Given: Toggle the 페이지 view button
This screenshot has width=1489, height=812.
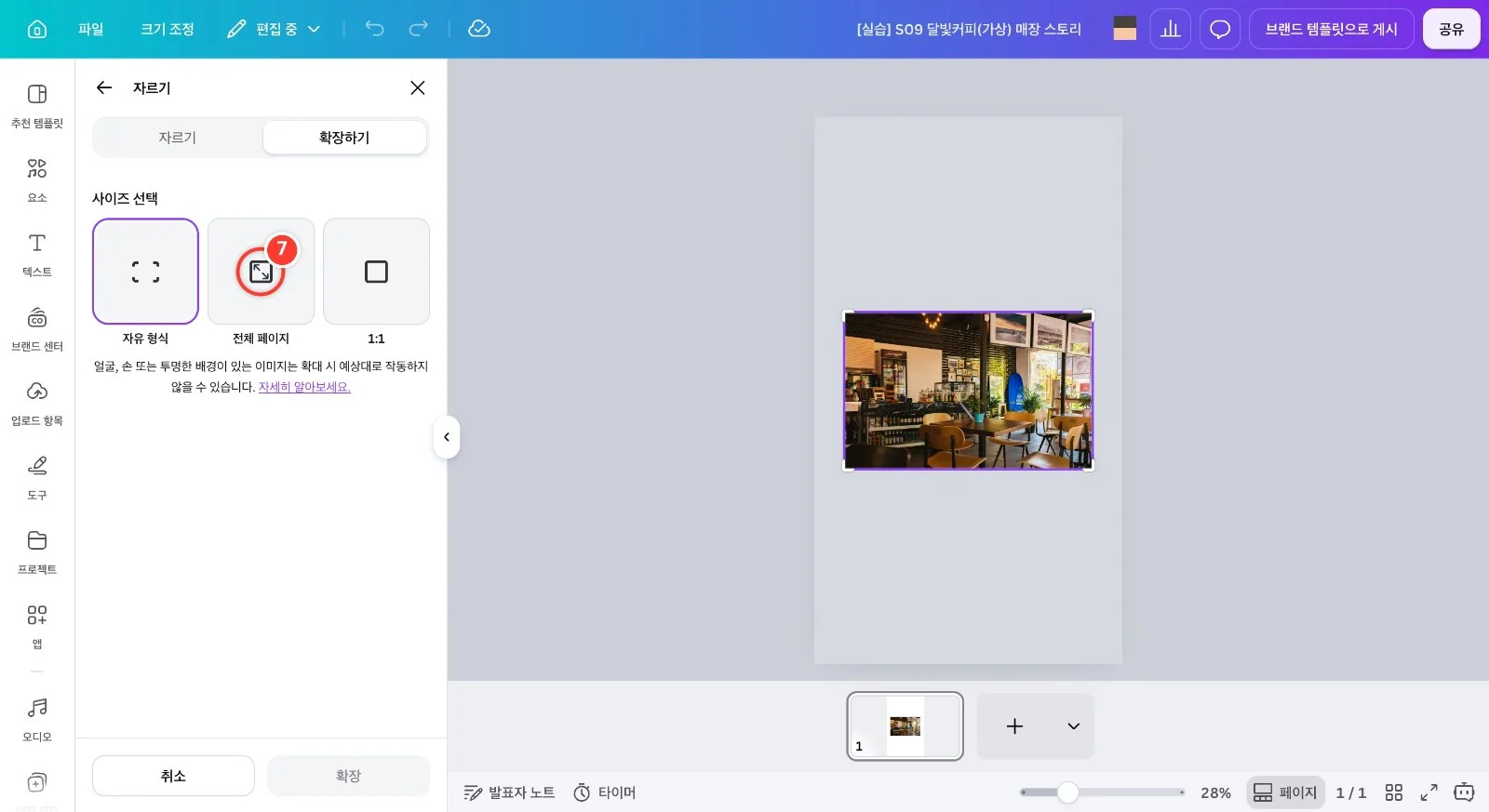Looking at the screenshot, I should click(x=1285, y=792).
